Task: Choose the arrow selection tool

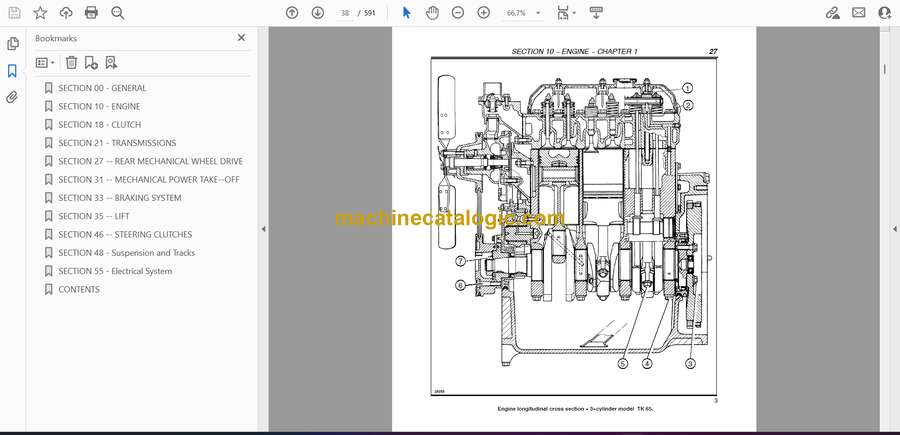Action: click(406, 13)
